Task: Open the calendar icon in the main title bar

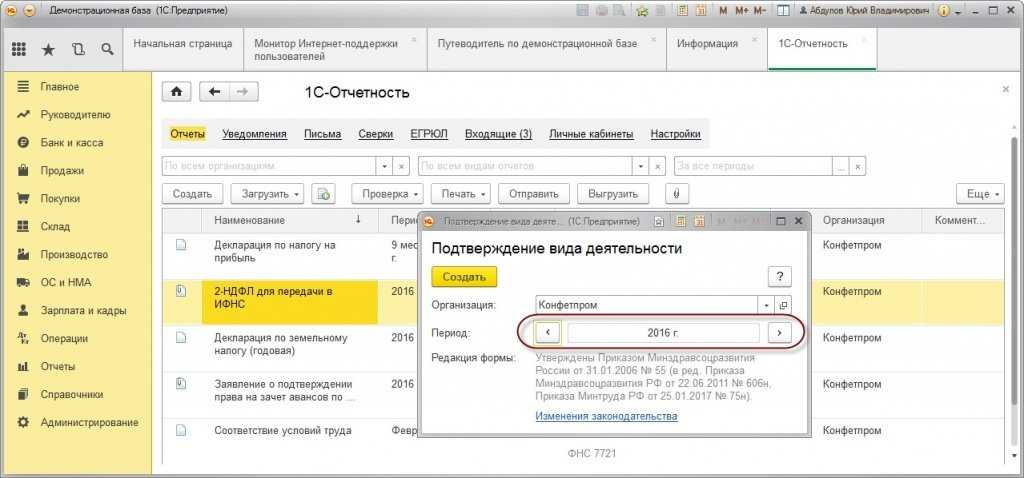Action: [701, 11]
